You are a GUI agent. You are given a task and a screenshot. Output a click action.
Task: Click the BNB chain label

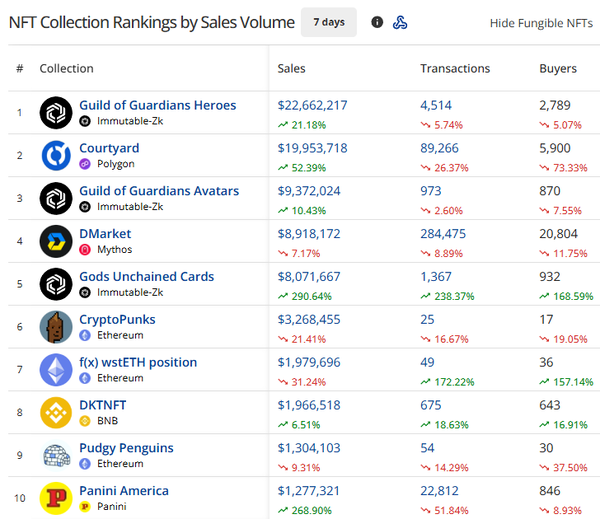tap(107, 421)
